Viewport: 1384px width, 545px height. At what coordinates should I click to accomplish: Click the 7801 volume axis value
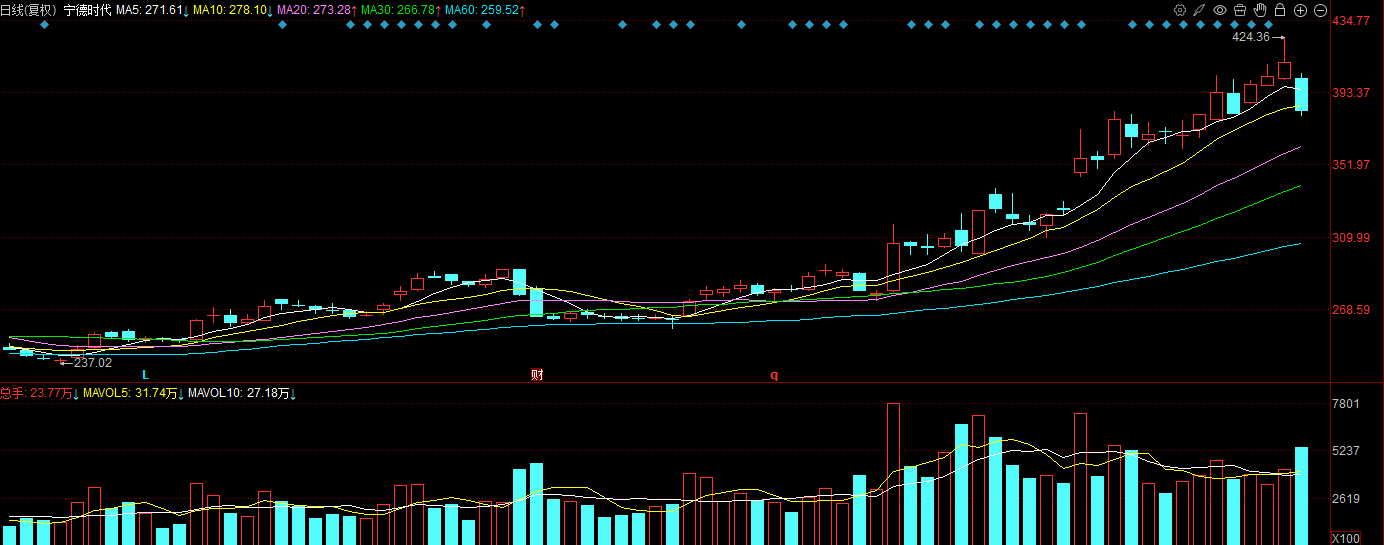click(1346, 404)
